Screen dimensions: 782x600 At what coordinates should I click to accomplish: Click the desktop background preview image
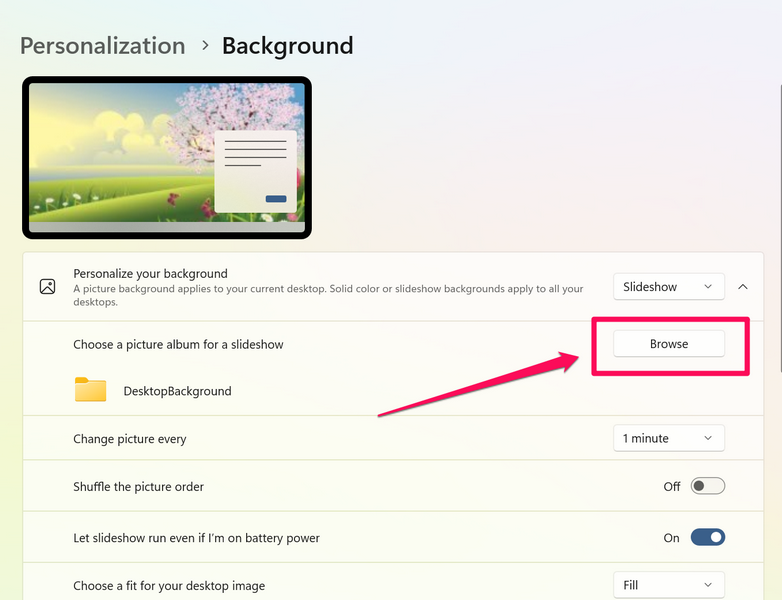167,158
